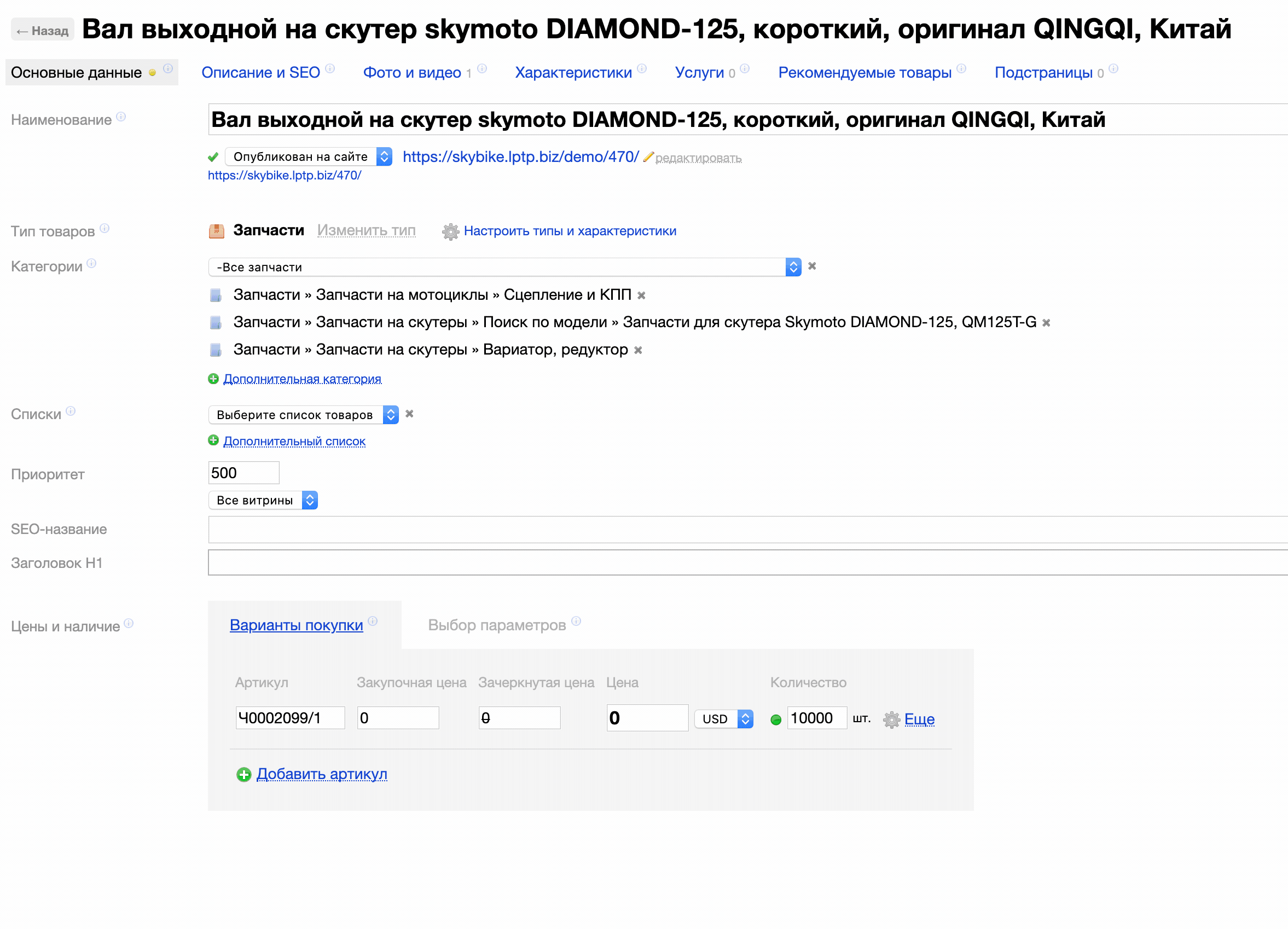
Task: Click into the Заголовок H1 field
Action: [x=747, y=562]
